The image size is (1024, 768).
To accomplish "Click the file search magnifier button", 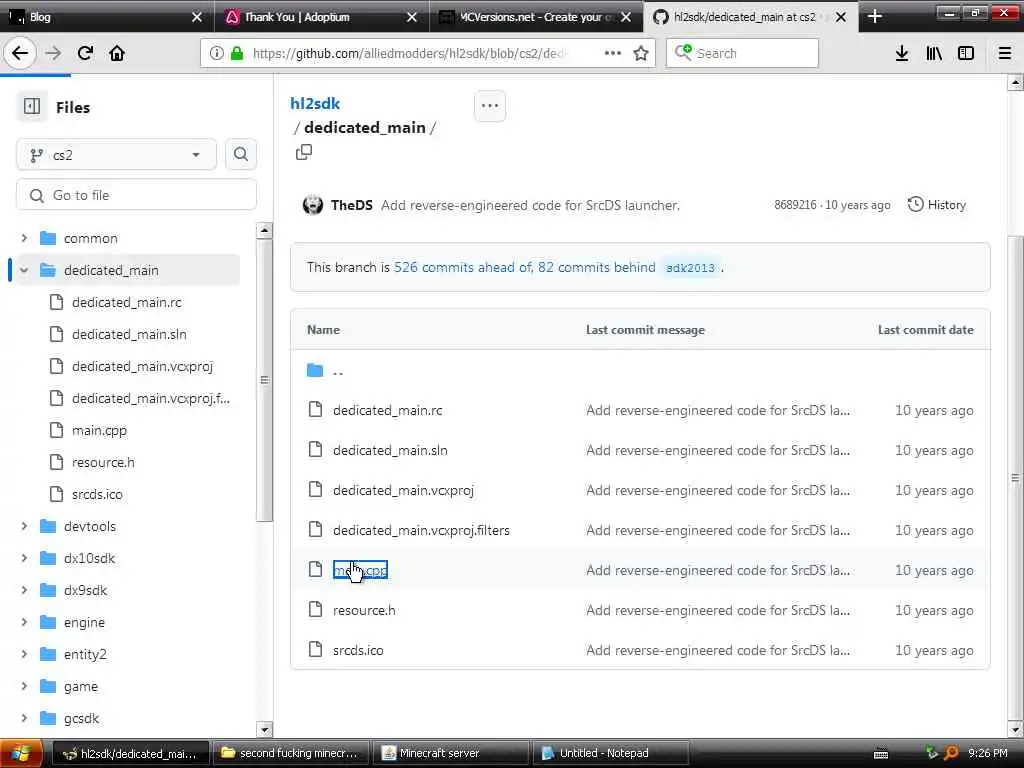I will pyautogui.click(x=240, y=154).
